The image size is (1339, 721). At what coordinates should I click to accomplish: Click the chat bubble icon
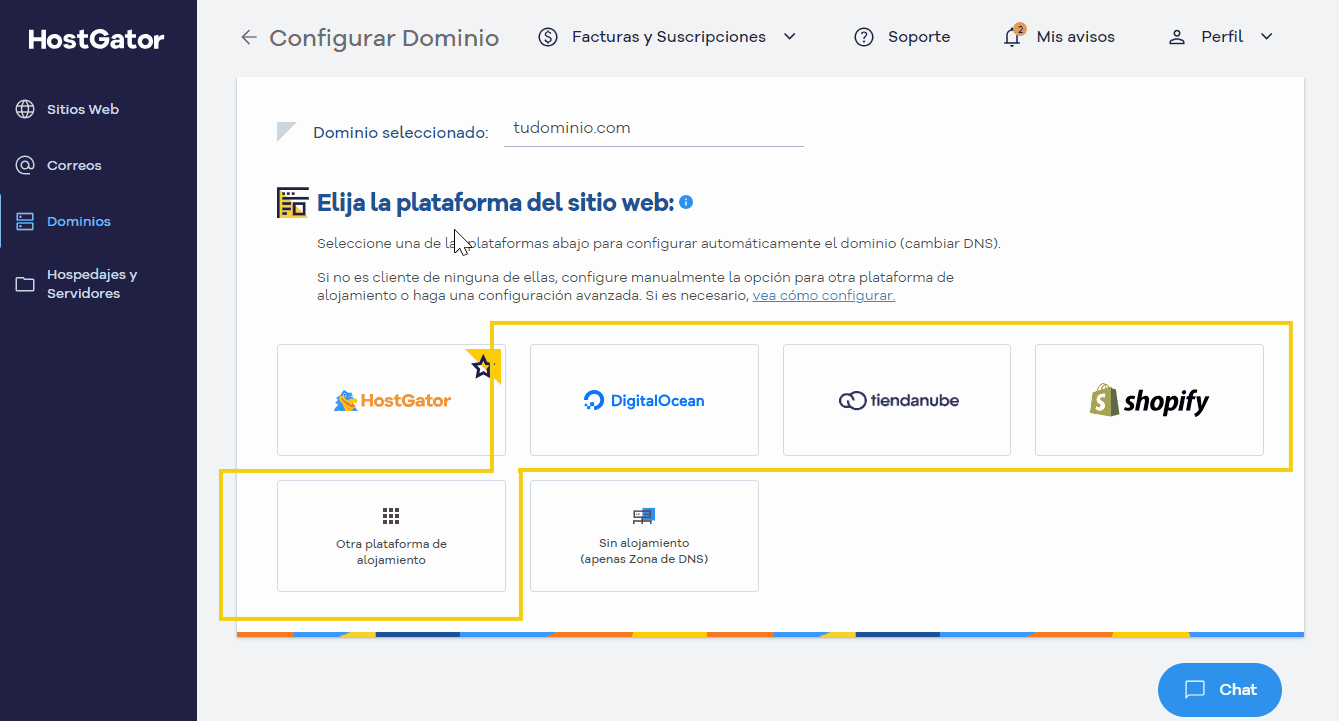(x=1194, y=689)
